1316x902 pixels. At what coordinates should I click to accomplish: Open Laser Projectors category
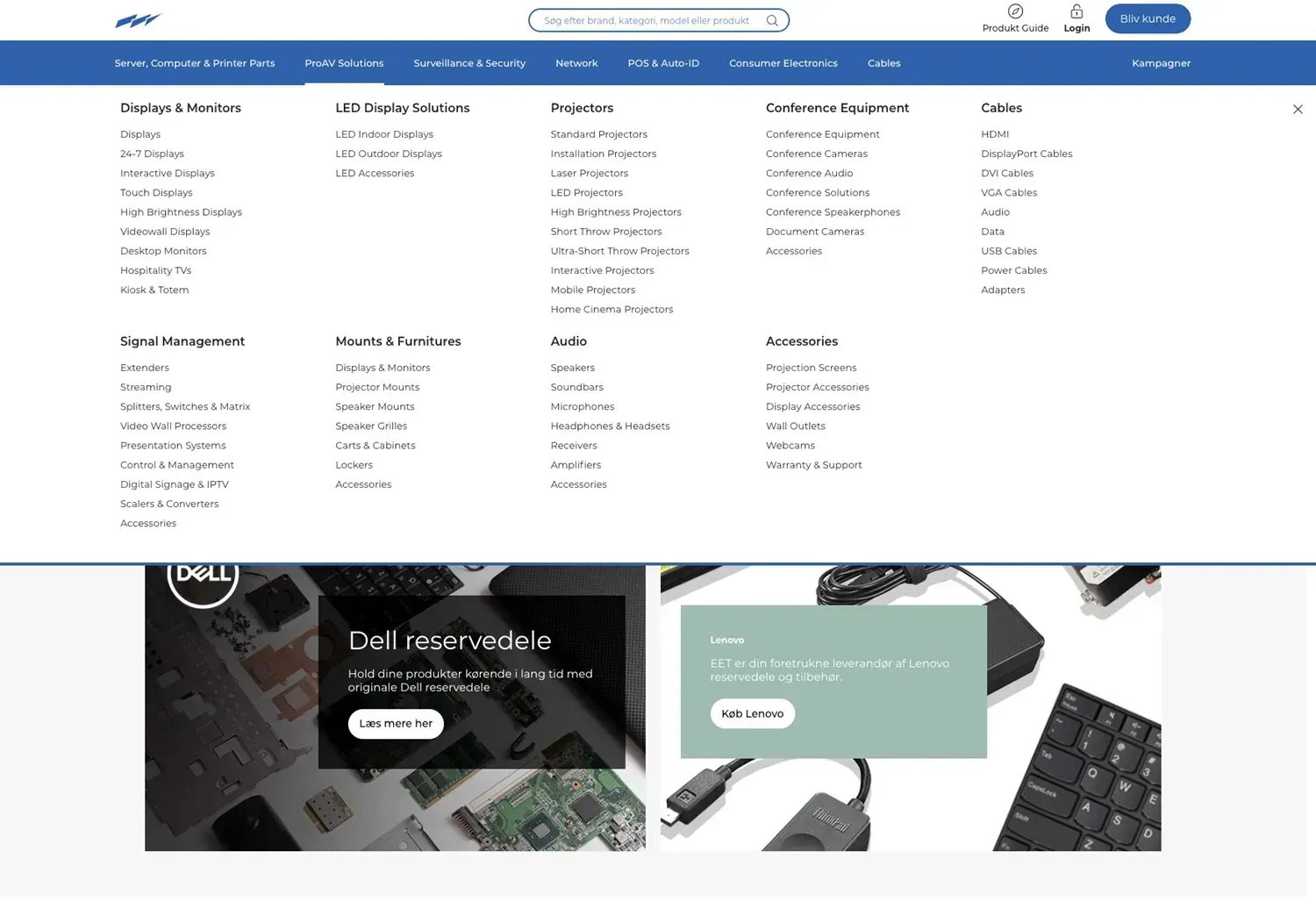point(590,173)
